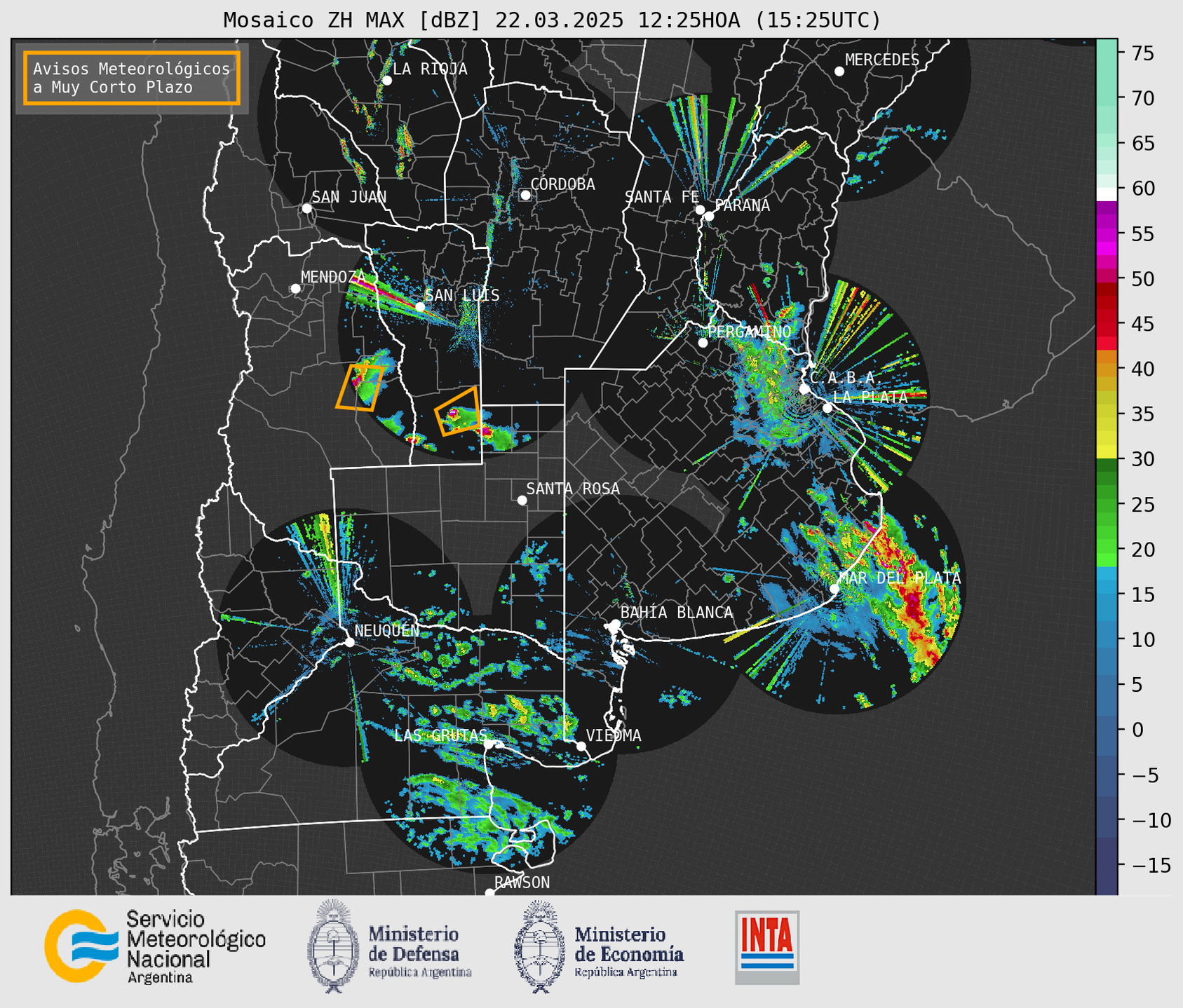This screenshot has height=1008, width=1183.
Task: Select the SANTA FE city label
Action: click(662, 197)
